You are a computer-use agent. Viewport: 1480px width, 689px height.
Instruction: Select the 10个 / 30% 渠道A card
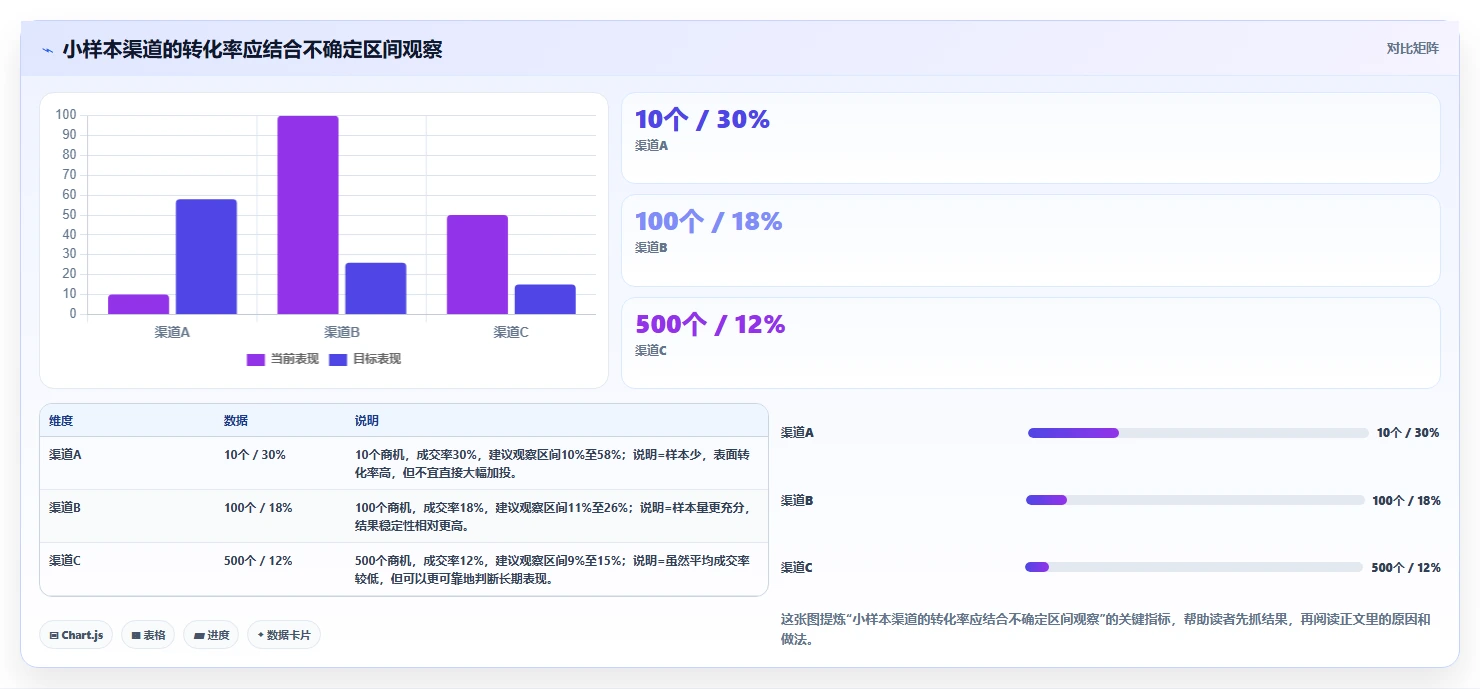click(x=1030, y=138)
